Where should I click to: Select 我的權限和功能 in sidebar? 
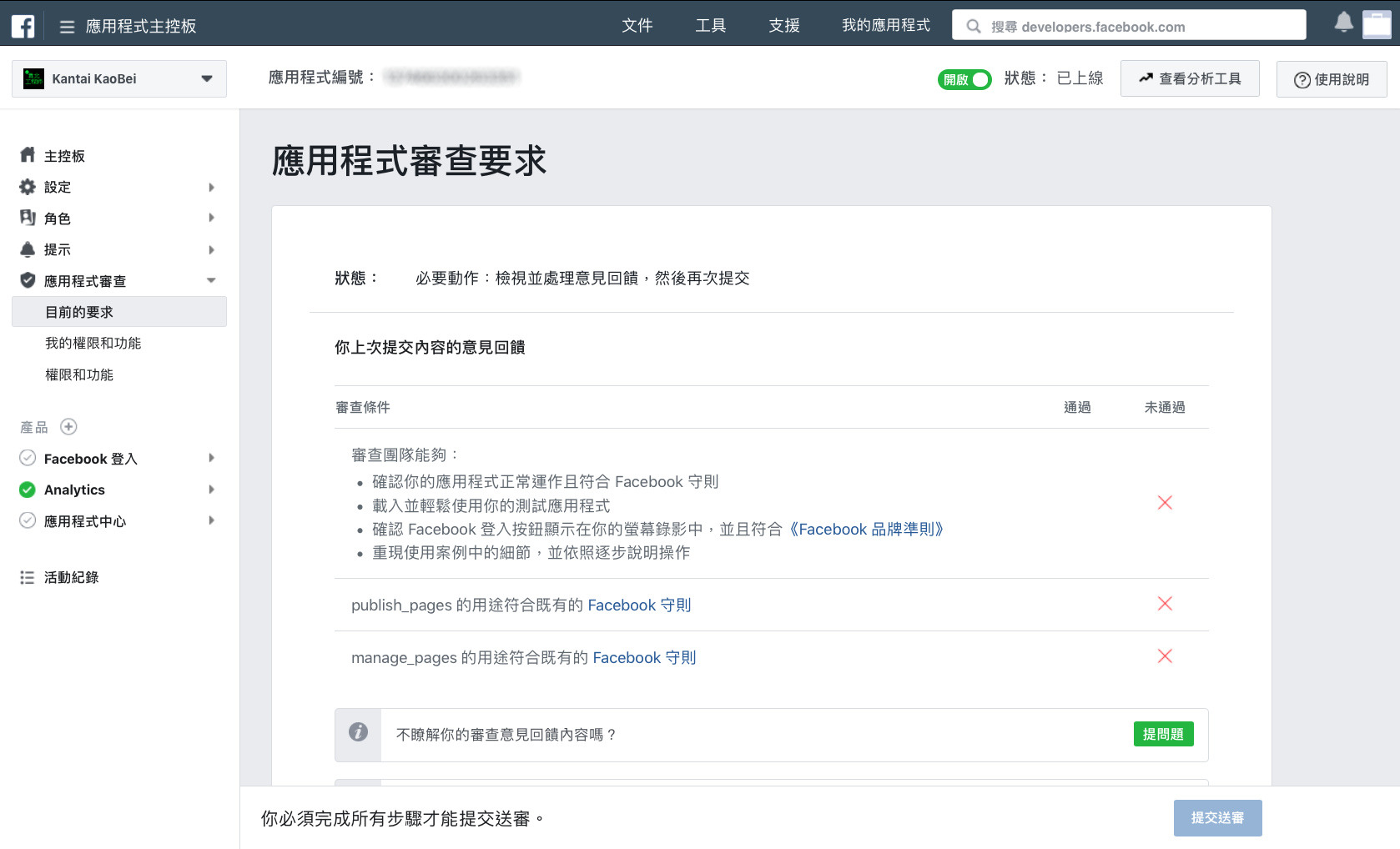click(x=93, y=343)
